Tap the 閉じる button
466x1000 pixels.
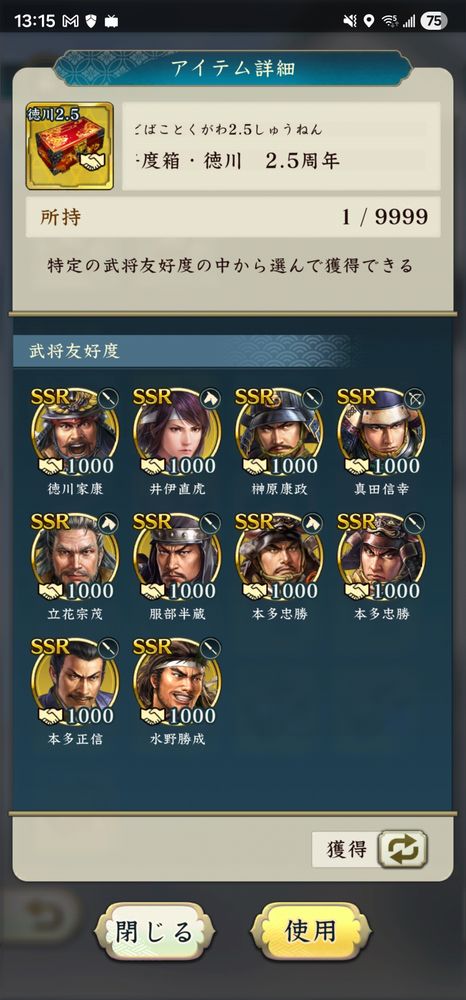[x=154, y=932]
